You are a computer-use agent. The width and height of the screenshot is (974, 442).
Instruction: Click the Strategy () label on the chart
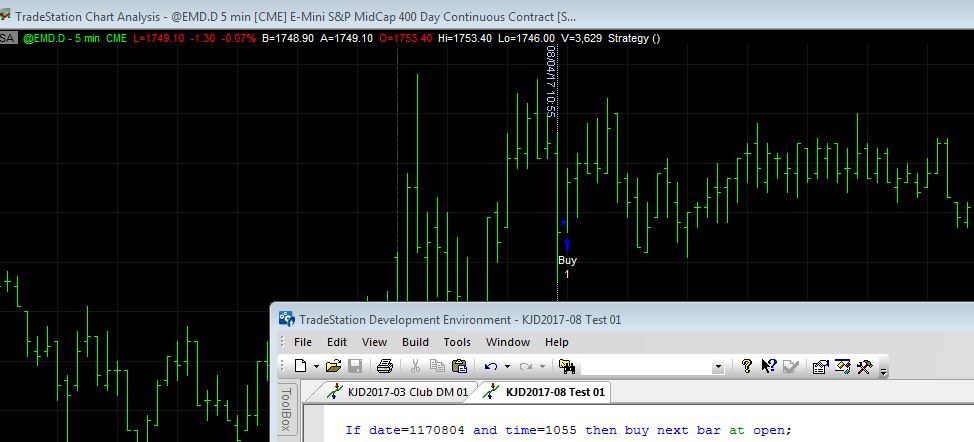[x=634, y=38]
